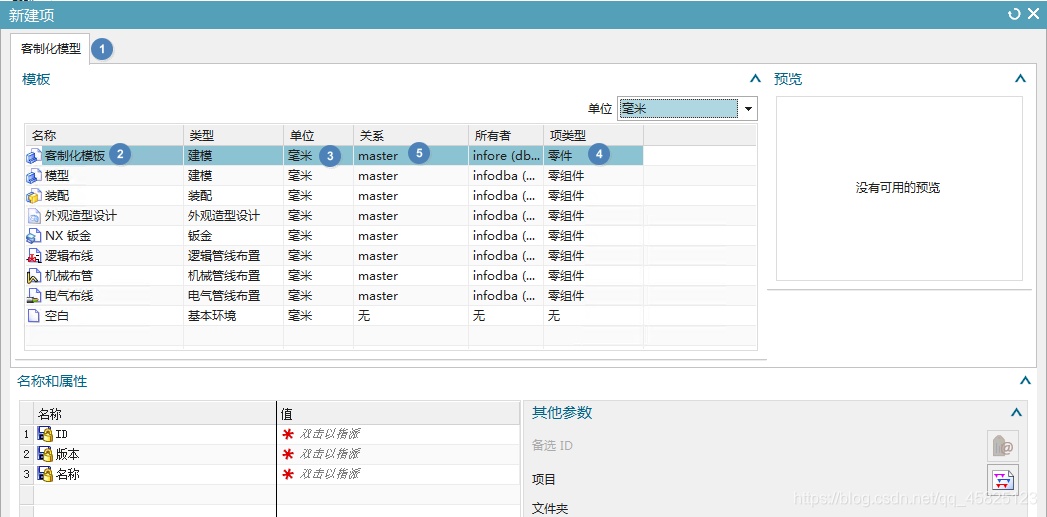Sort by the 单位 column header
Image resolution: width=1047 pixels, height=517 pixels.
click(319, 136)
